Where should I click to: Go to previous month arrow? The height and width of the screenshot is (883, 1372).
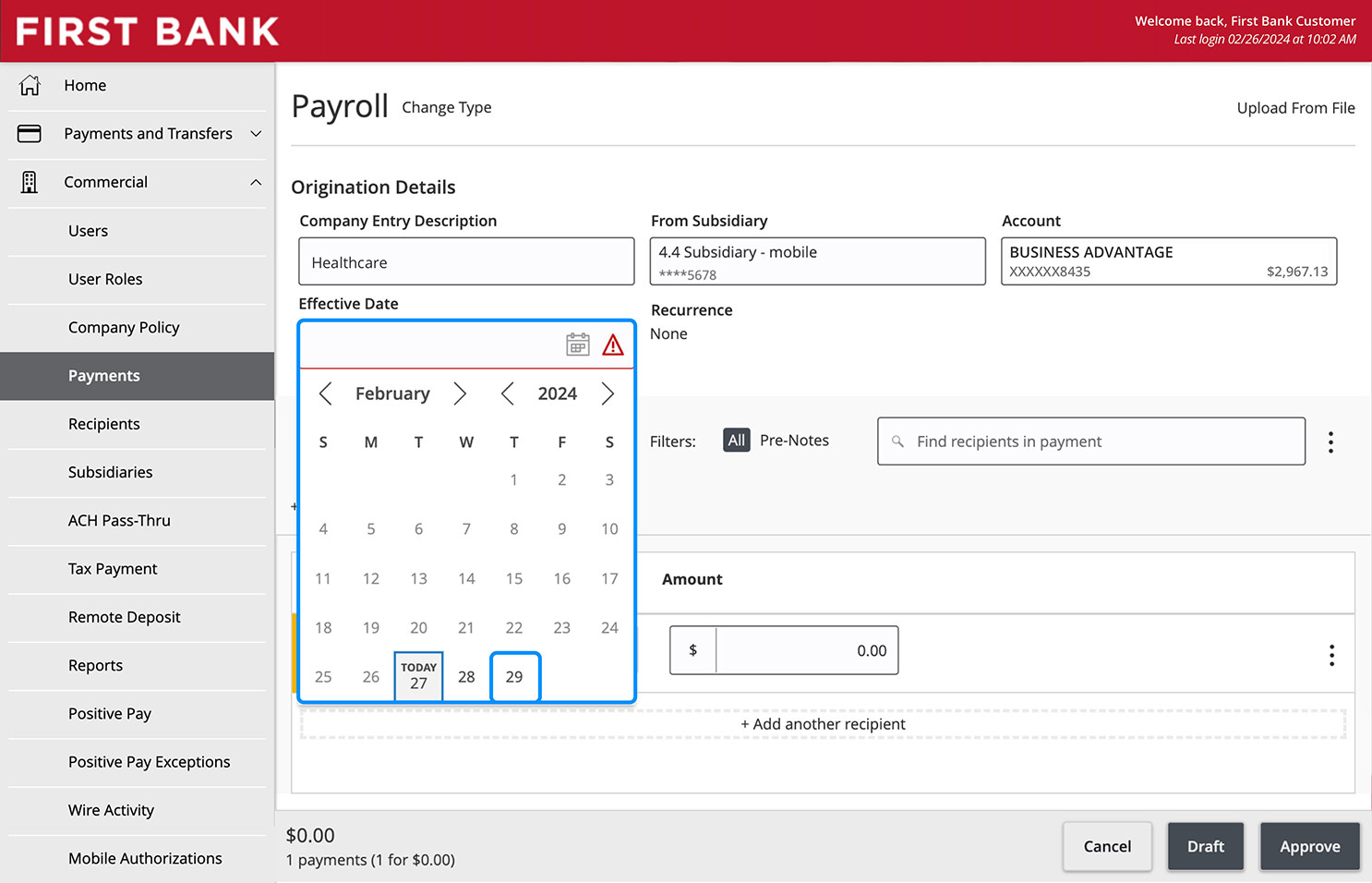[x=325, y=393]
